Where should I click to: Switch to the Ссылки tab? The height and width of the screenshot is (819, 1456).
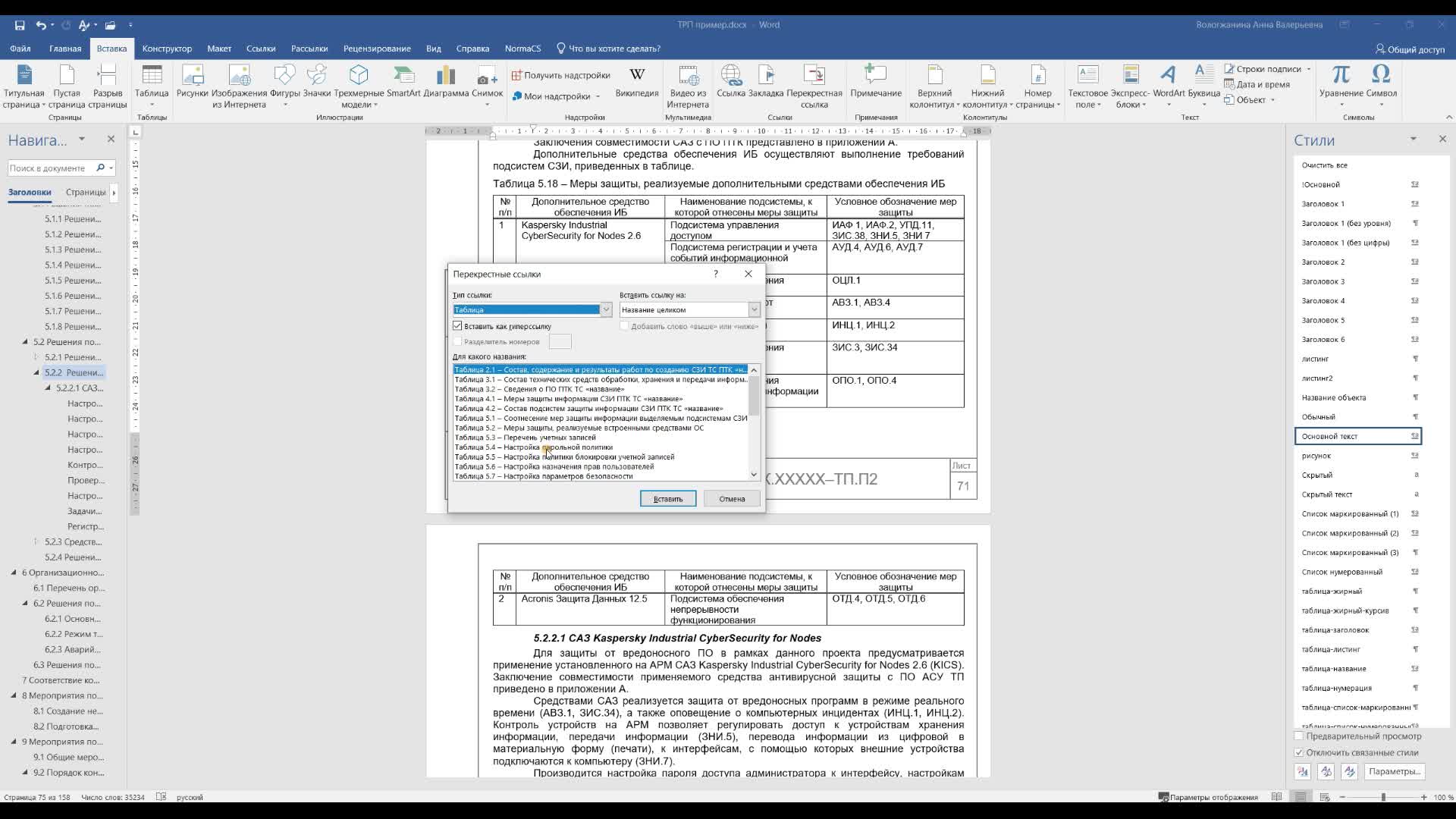coord(261,49)
